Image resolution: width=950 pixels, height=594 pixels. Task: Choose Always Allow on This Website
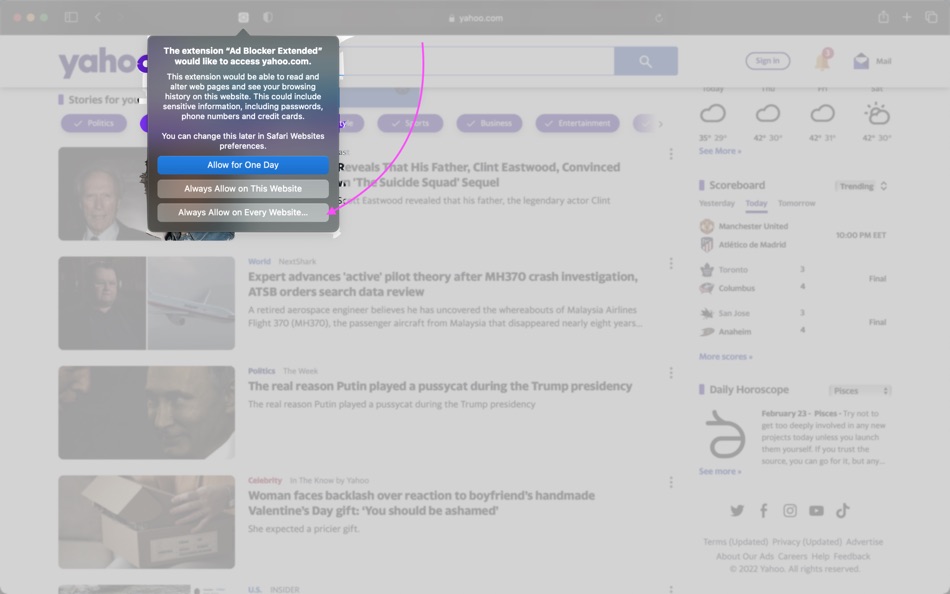coord(243,189)
